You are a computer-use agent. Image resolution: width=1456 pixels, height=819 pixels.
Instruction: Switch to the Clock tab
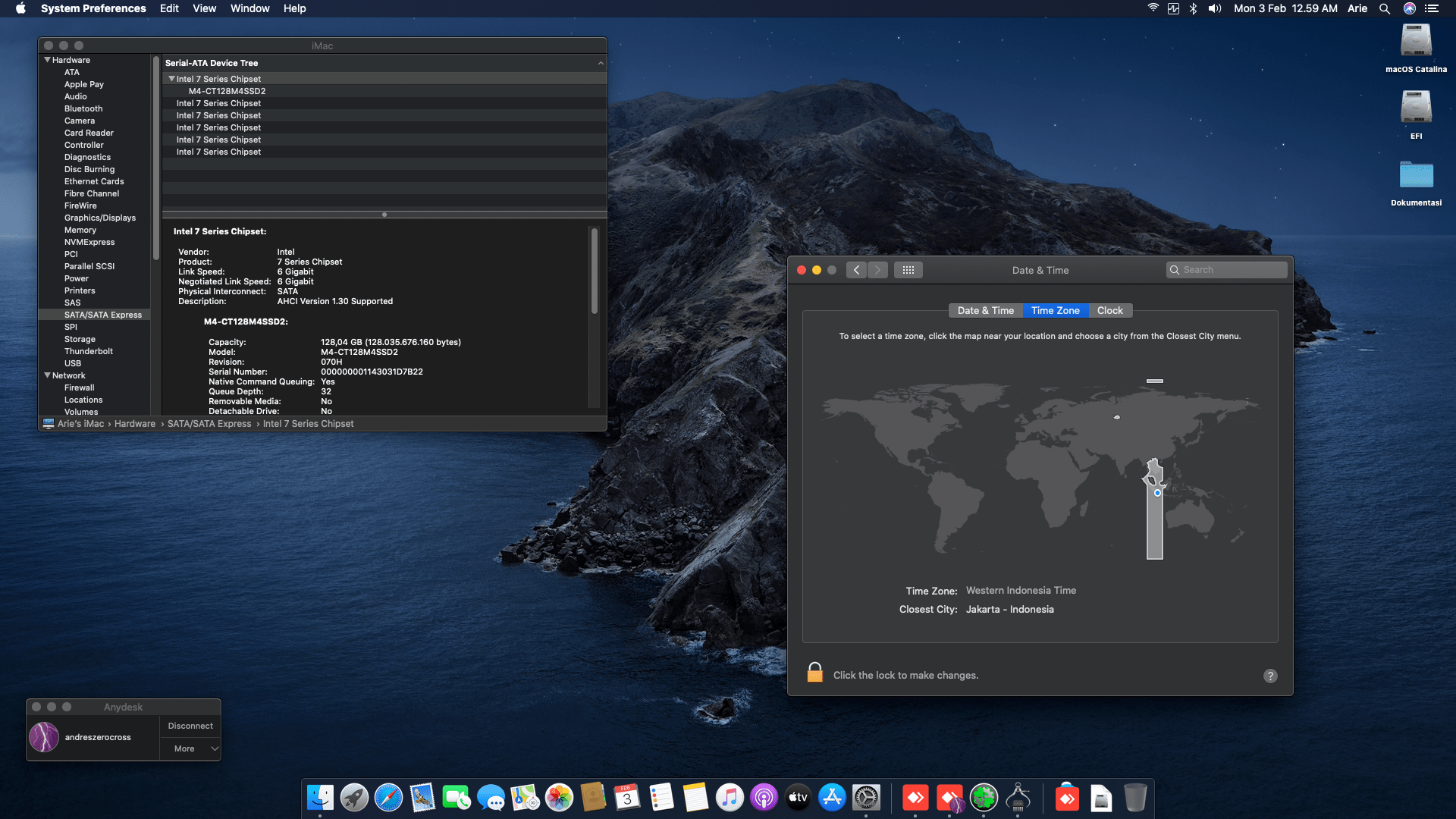(1109, 310)
